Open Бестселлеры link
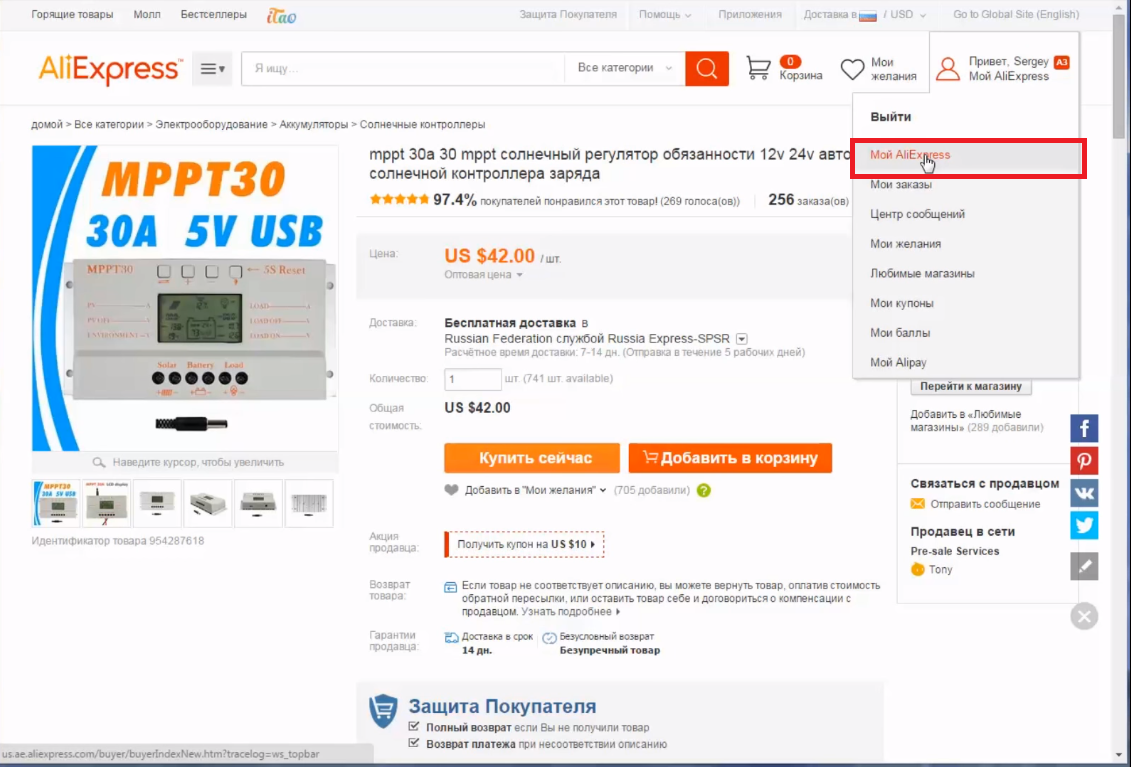1131x767 pixels. [214, 14]
